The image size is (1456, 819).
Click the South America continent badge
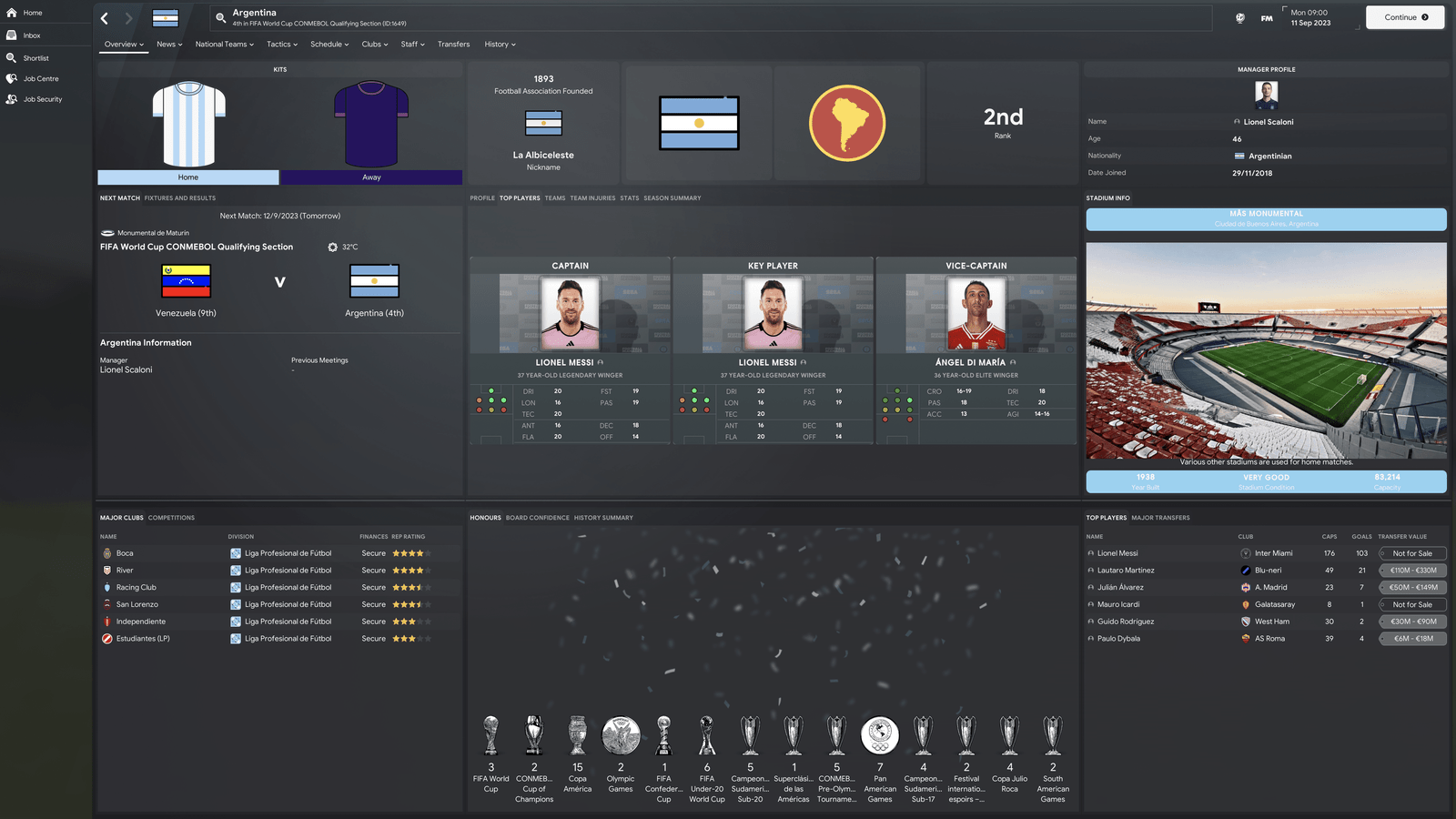tap(847, 123)
